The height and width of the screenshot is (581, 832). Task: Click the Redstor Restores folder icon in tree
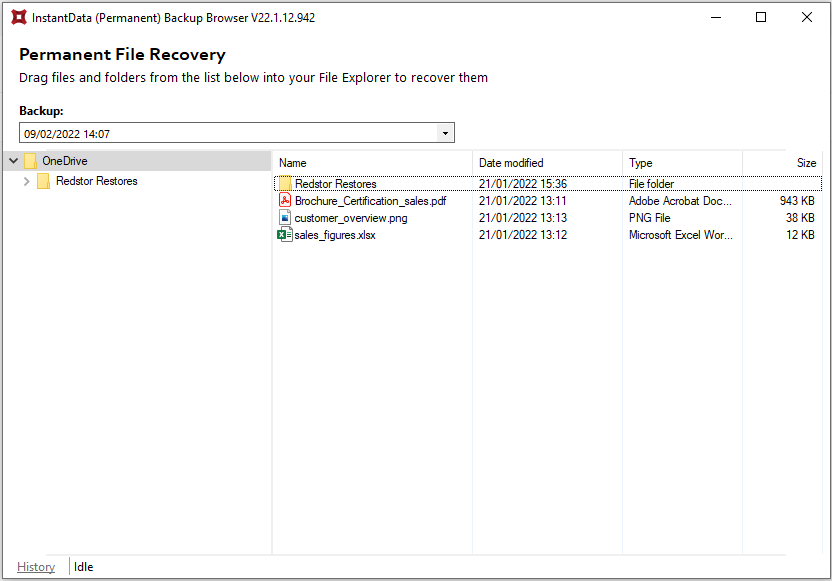[x=44, y=181]
